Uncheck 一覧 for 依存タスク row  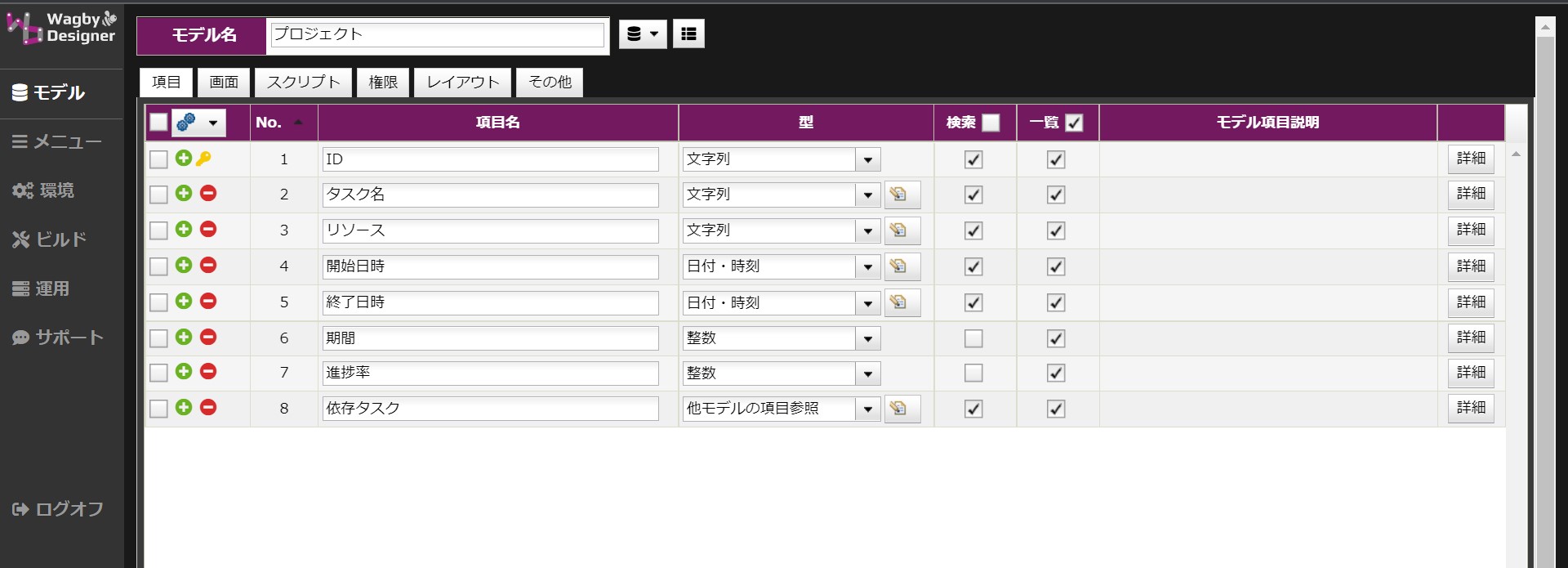pyautogui.click(x=1056, y=409)
